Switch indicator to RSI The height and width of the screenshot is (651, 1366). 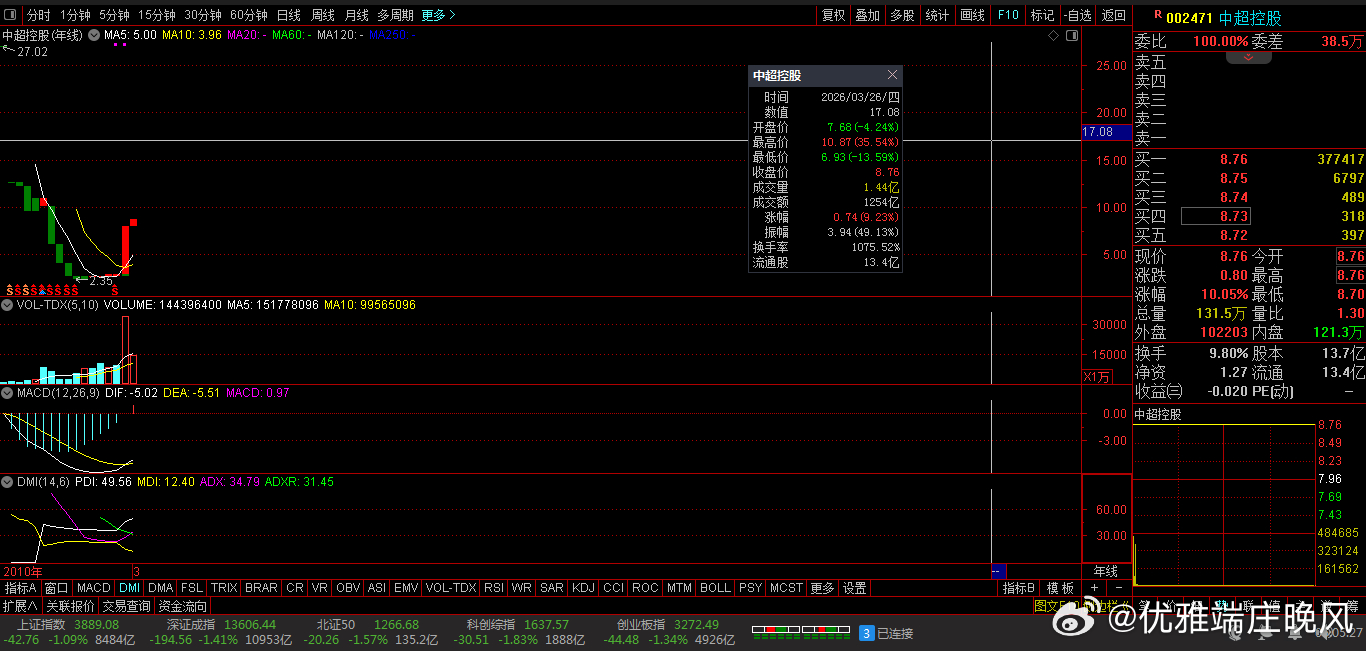click(x=493, y=588)
